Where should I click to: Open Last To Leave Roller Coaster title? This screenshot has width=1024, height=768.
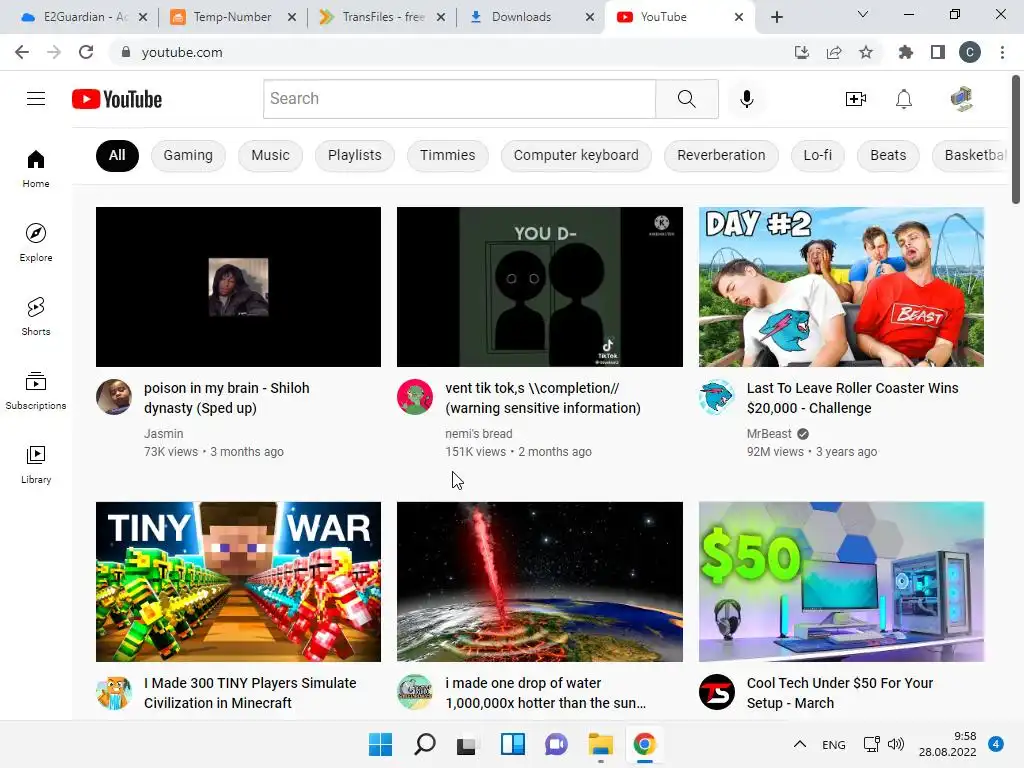click(x=852, y=398)
